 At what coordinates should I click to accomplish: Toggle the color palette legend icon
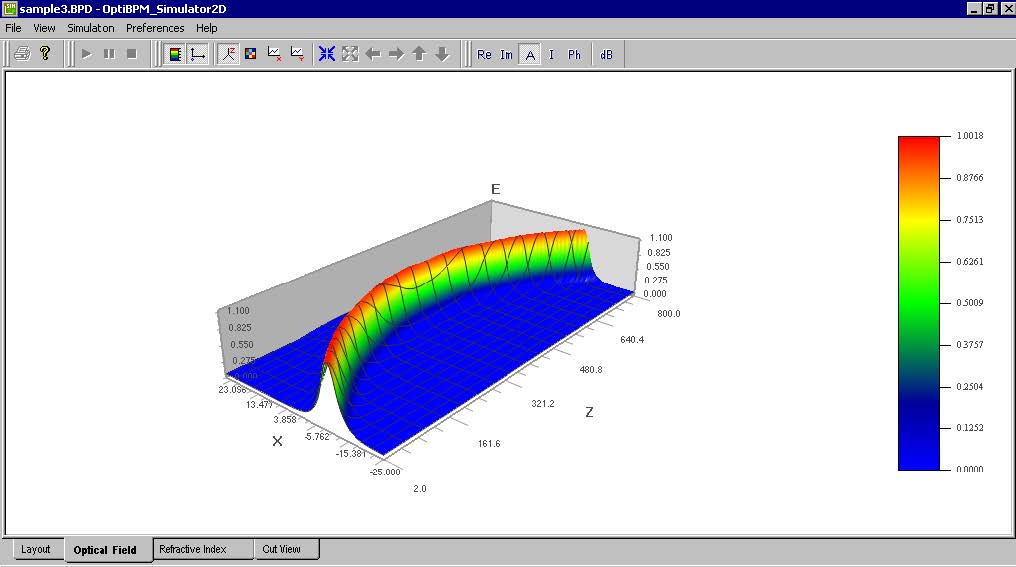point(174,54)
